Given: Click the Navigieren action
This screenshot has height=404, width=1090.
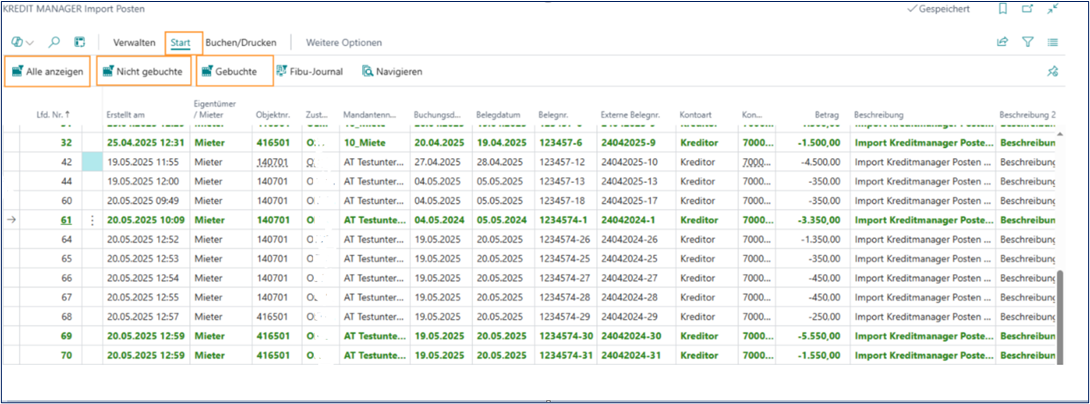Looking at the screenshot, I should coord(392,72).
